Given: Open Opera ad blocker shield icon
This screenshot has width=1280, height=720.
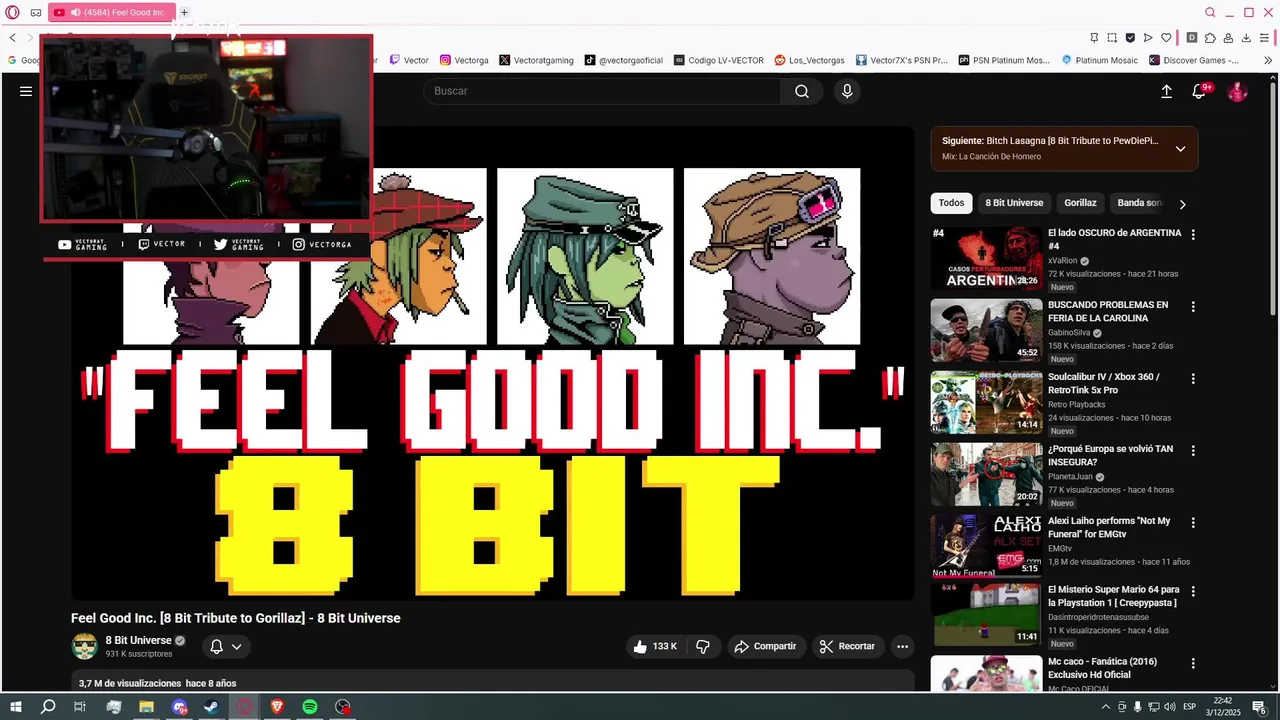Looking at the screenshot, I should (1130, 37).
